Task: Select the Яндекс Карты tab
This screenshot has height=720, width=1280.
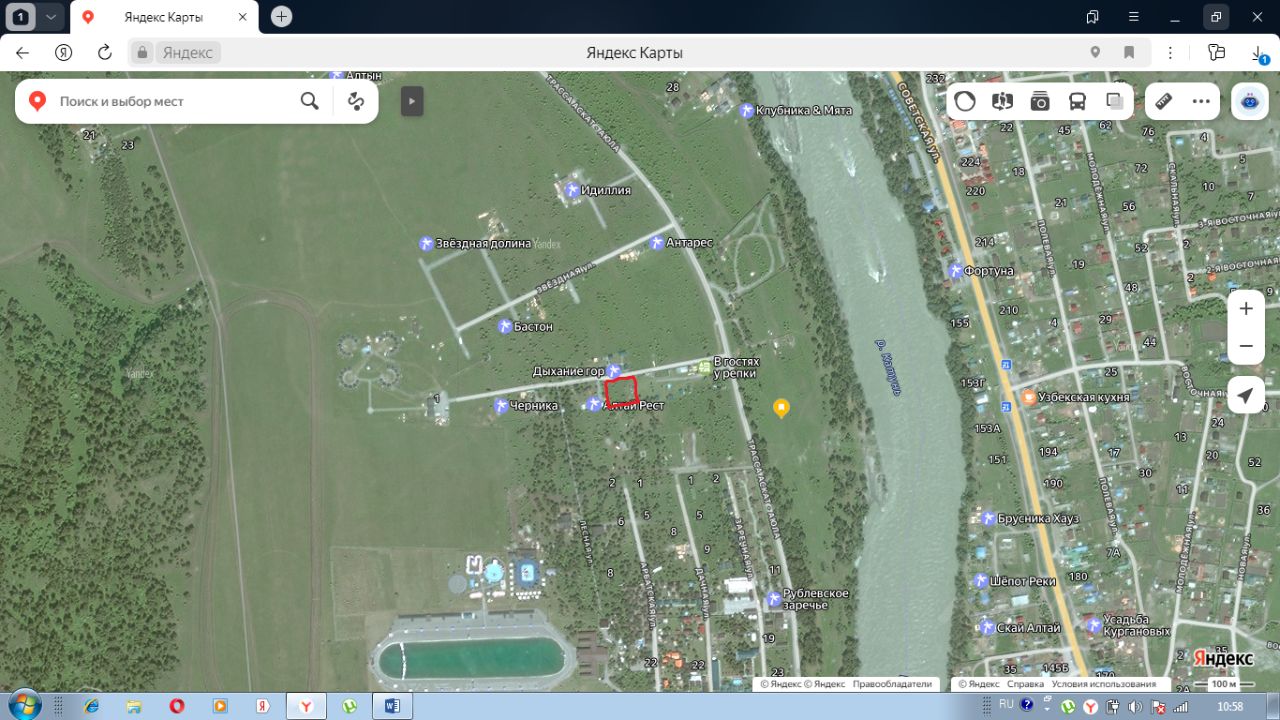Action: [x=165, y=17]
